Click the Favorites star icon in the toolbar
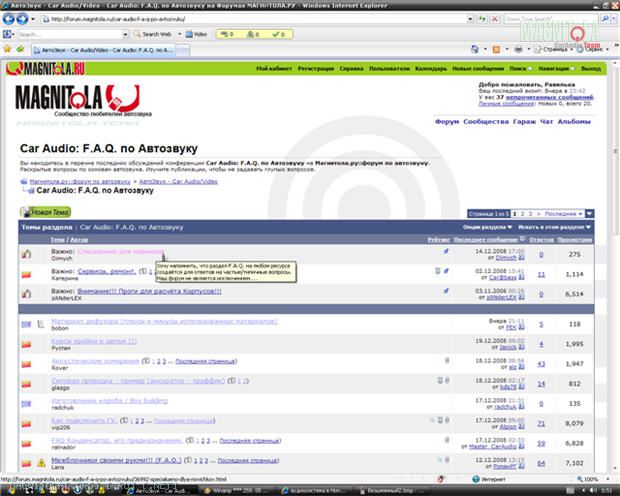The image size is (620, 496). pos(8,48)
